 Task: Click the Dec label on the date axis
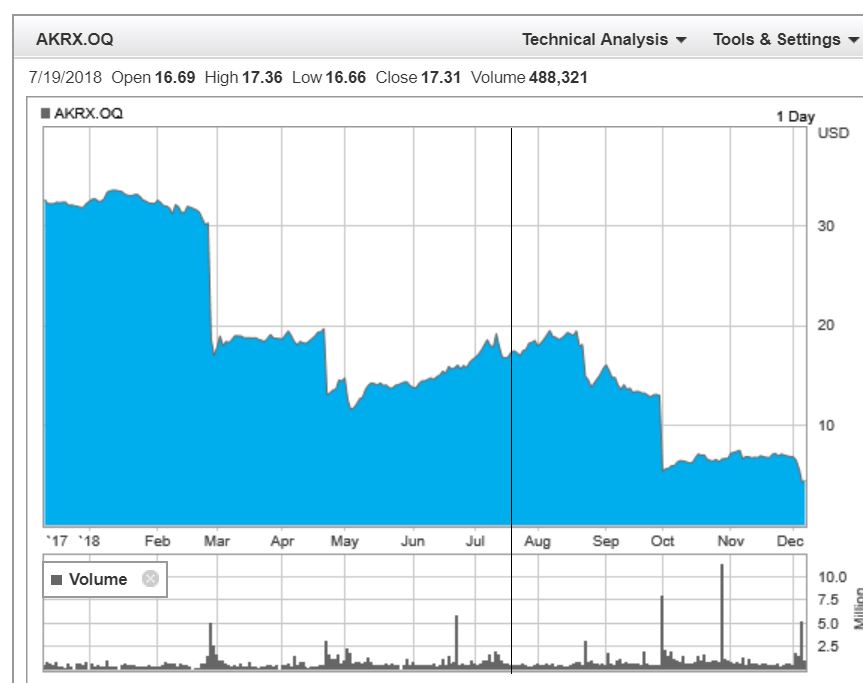(792, 541)
